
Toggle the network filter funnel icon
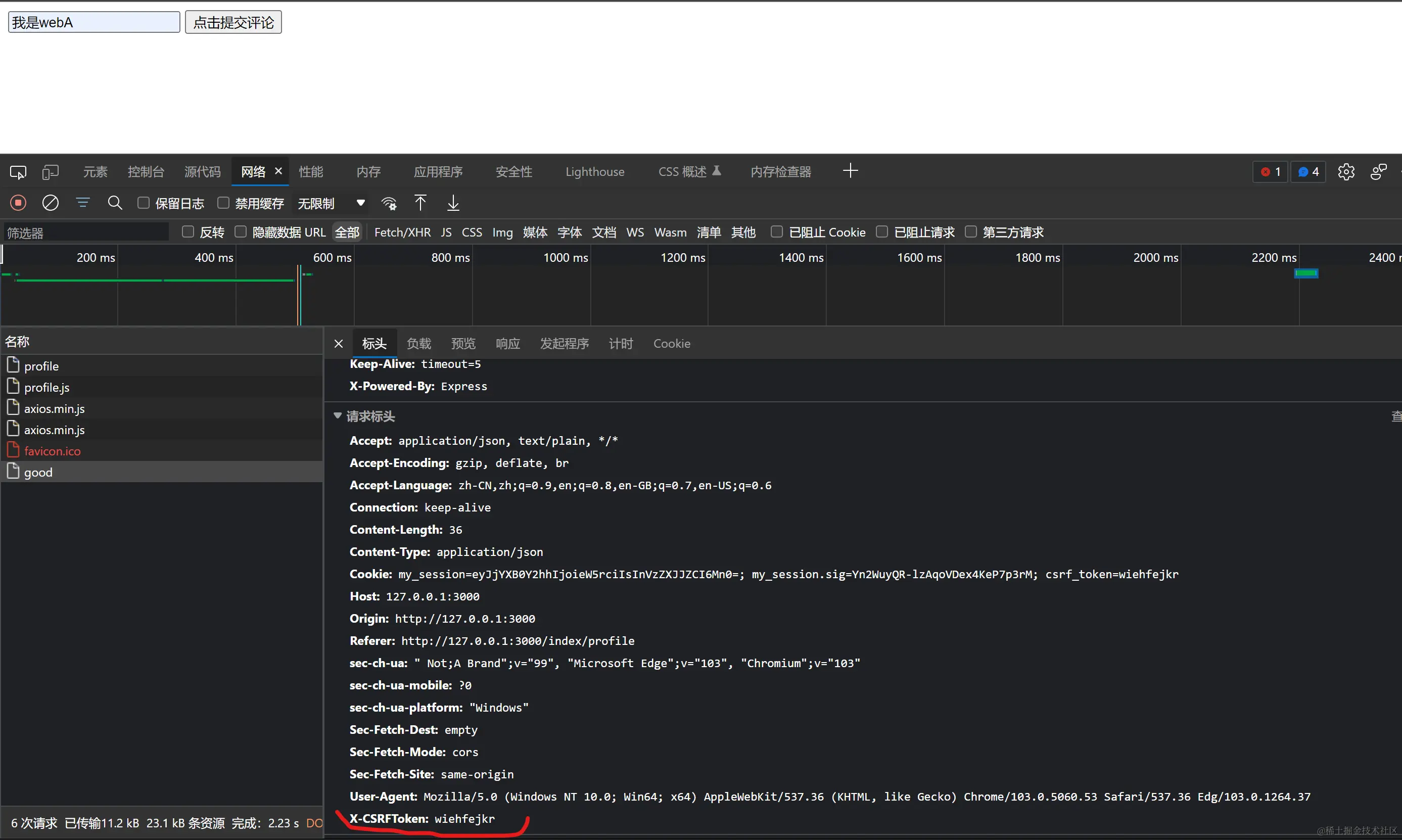83,203
